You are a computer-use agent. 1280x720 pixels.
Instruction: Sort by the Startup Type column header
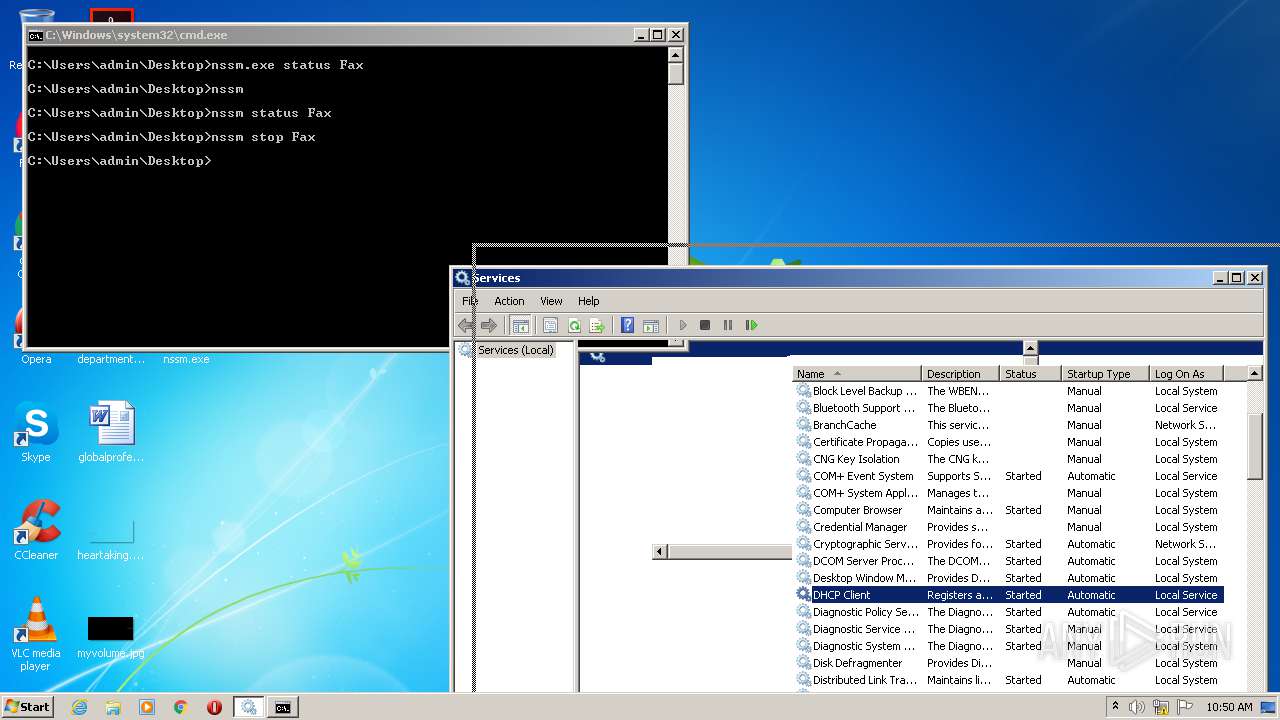pyautogui.click(x=1106, y=374)
